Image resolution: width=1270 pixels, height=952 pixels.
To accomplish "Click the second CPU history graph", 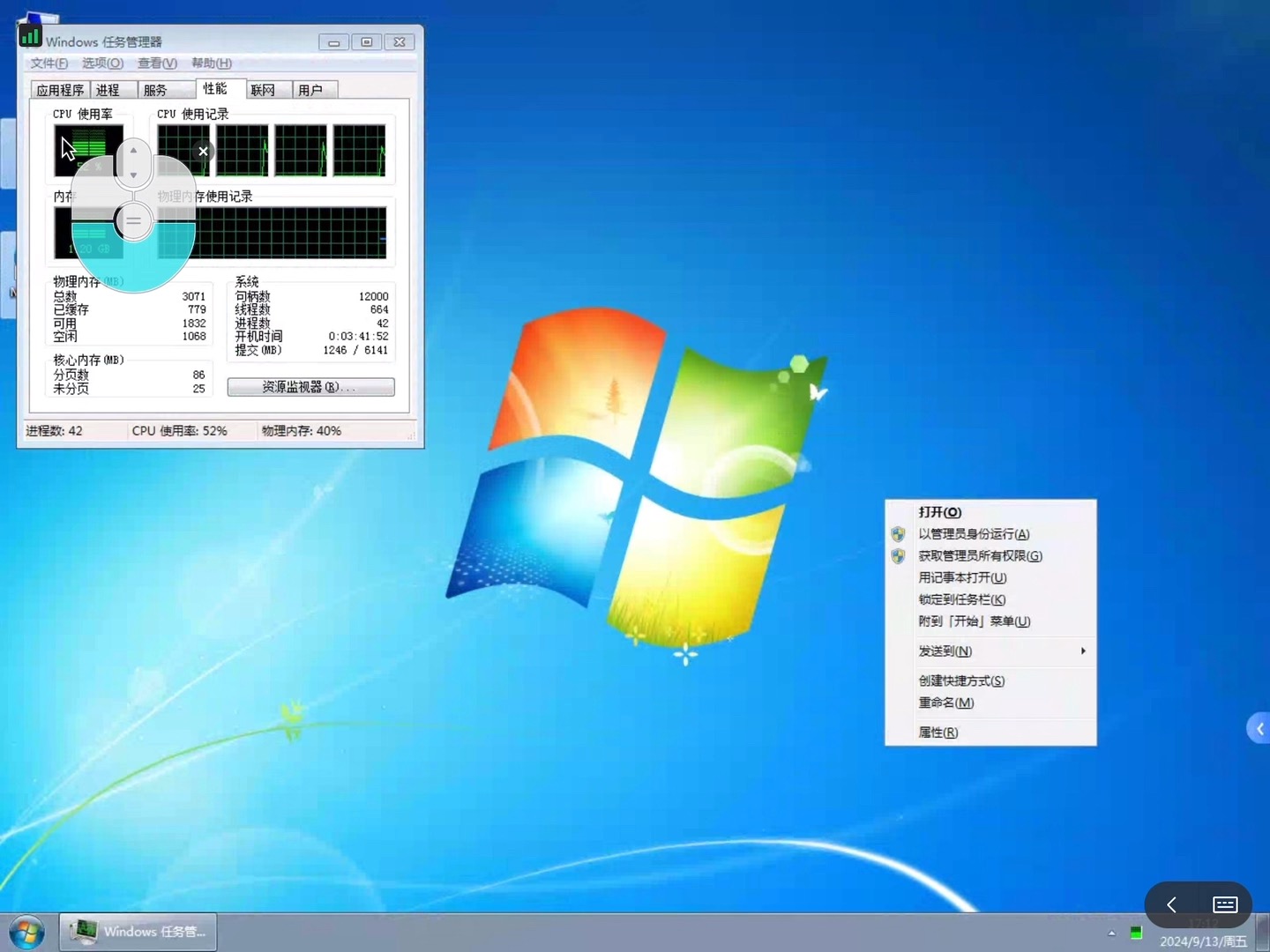I will (x=243, y=151).
